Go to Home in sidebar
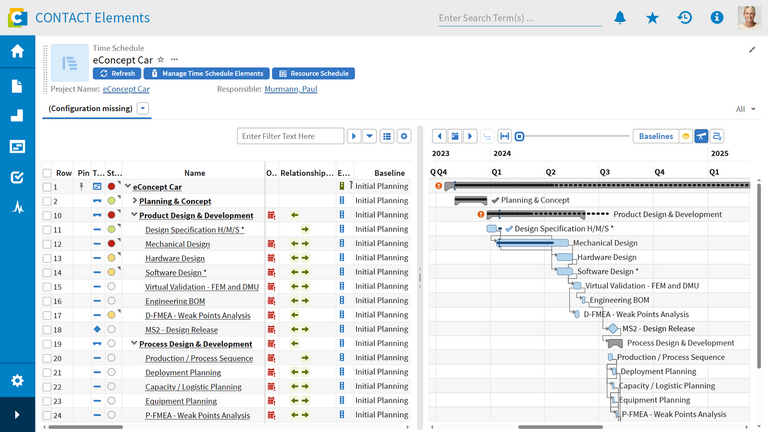This screenshot has height=432, width=768. (18, 51)
